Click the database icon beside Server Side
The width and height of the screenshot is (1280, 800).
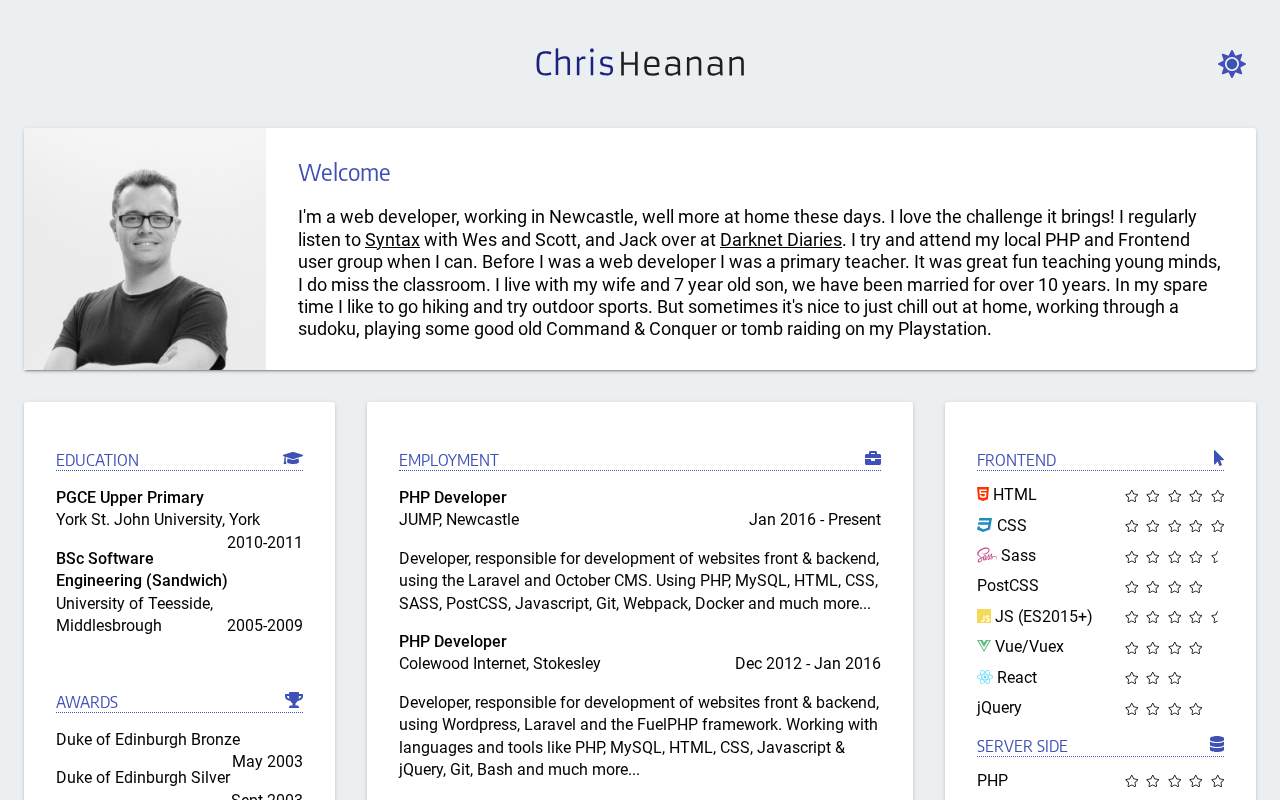tap(1217, 744)
